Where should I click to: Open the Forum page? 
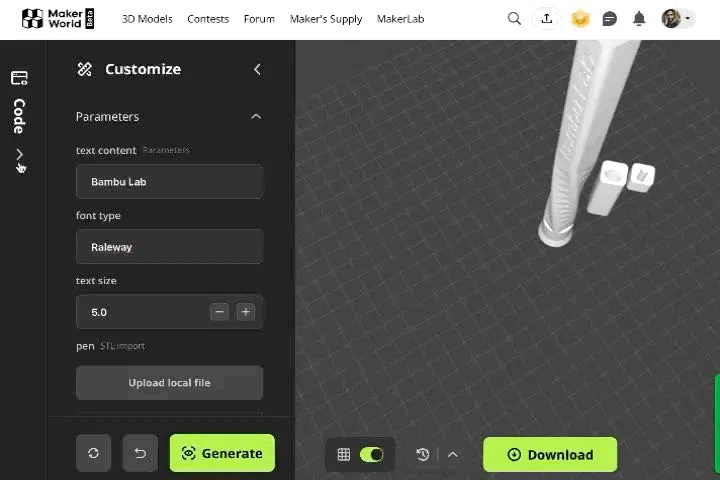click(259, 19)
